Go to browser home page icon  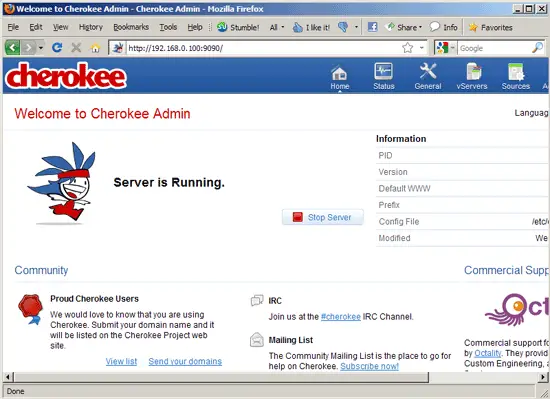coord(95,47)
